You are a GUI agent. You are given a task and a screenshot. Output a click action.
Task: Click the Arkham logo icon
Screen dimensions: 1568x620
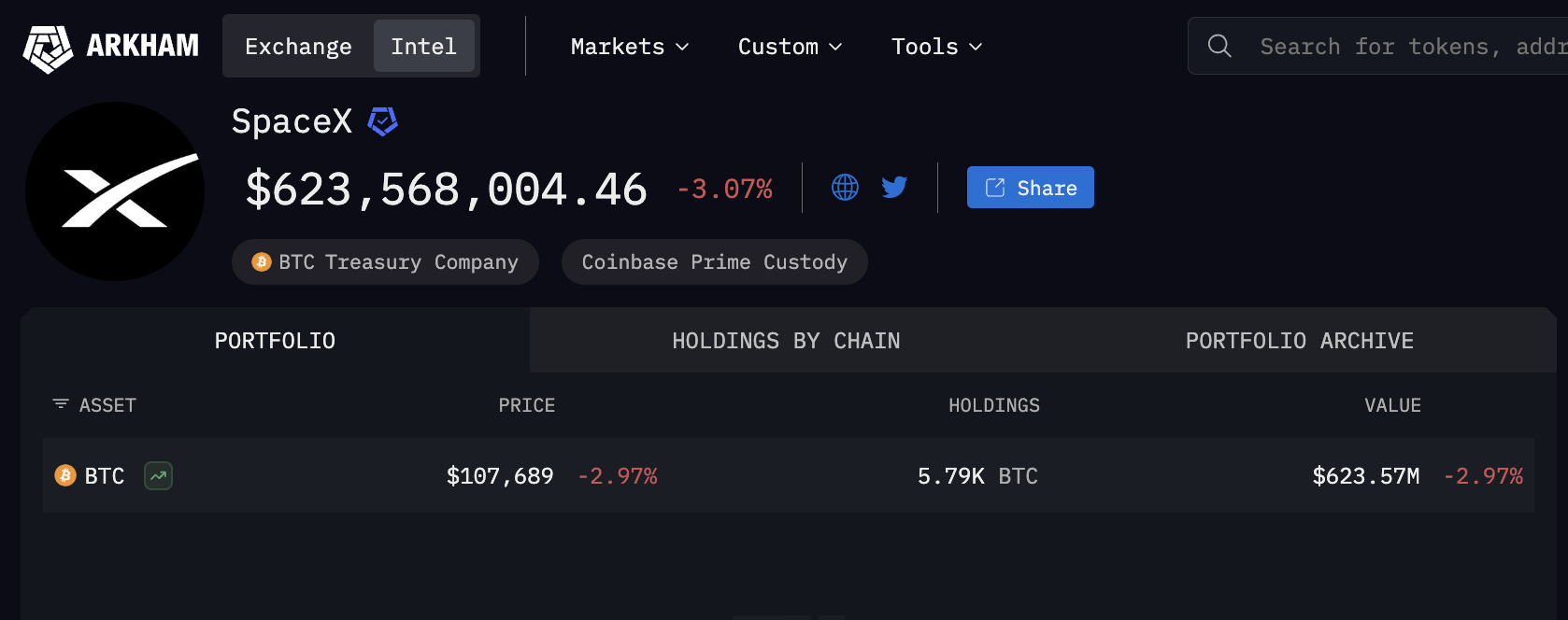click(48, 49)
